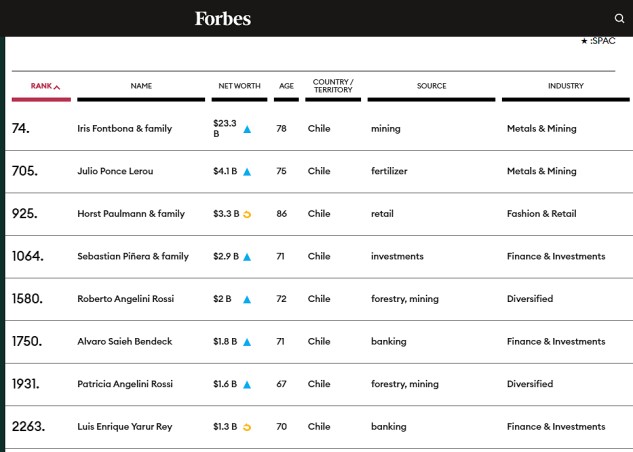Click blue up arrow beside $2.9 B
The image size is (633, 452).
click(247, 257)
